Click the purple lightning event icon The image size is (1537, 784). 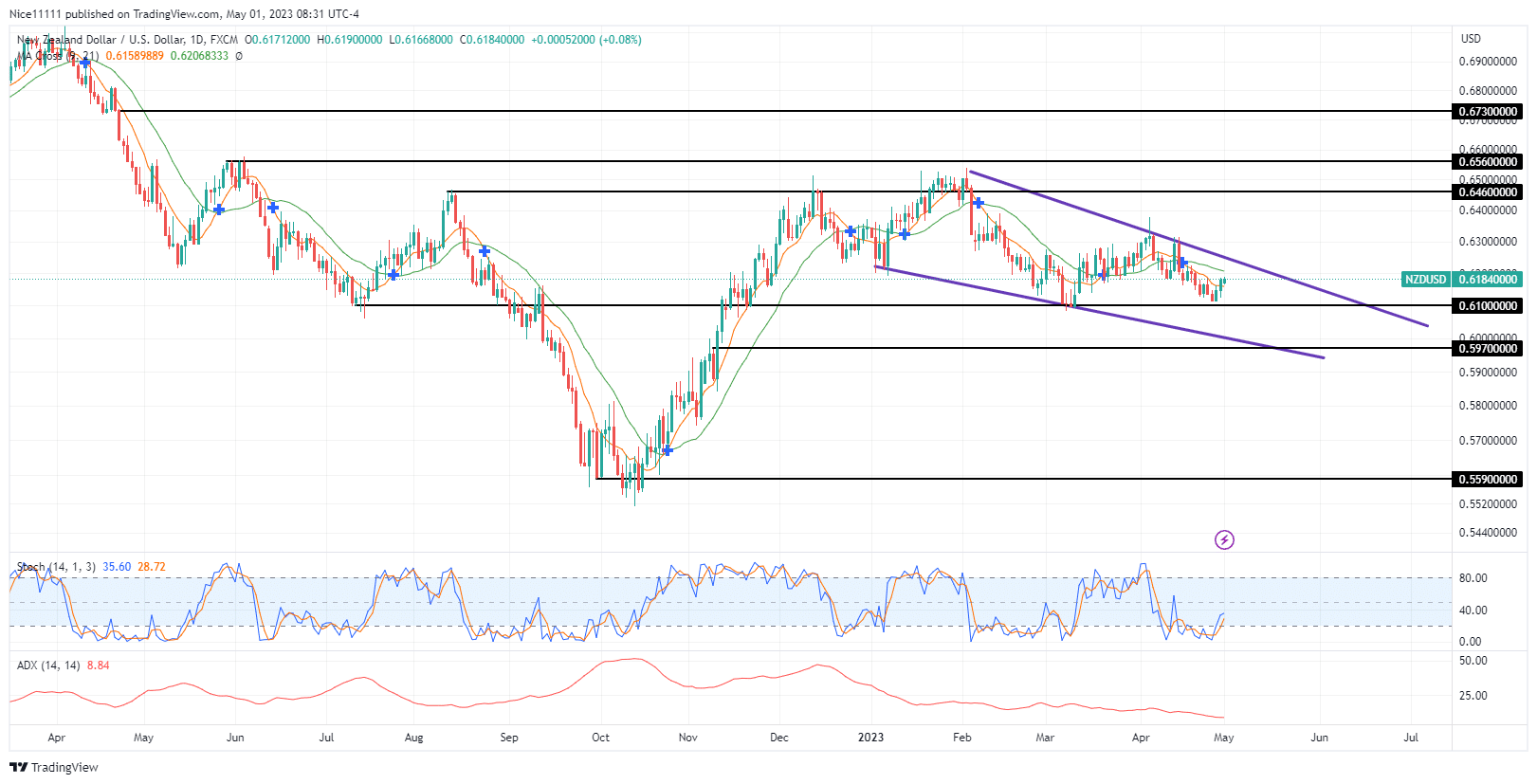[x=1224, y=540]
